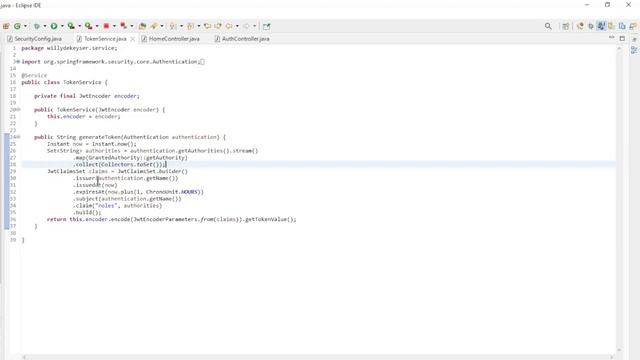Screen dimensions: 640x360
Task: Switch to the blue pages perspective icon
Action: coord(622,26)
